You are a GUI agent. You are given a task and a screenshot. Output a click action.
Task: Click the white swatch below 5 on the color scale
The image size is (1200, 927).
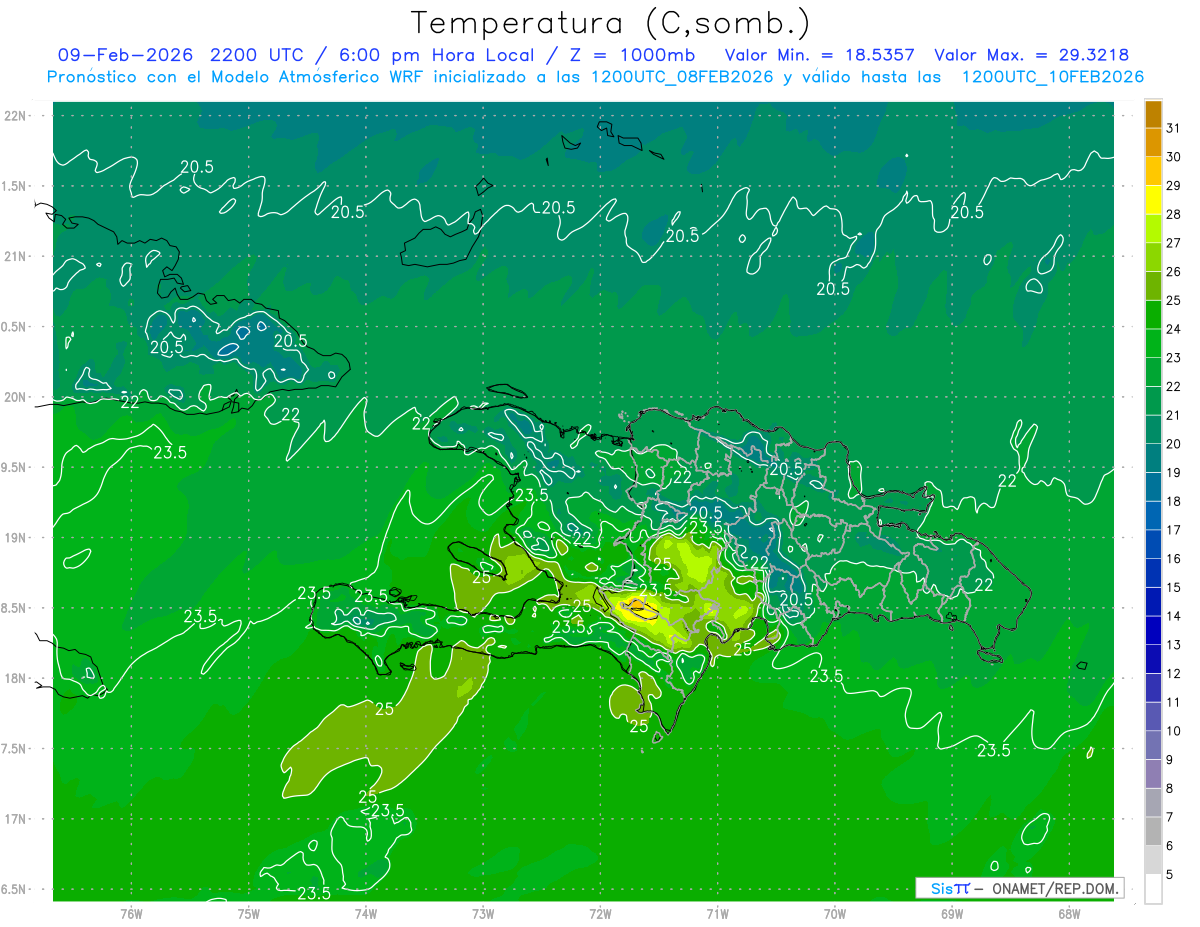pyautogui.click(x=1153, y=889)
